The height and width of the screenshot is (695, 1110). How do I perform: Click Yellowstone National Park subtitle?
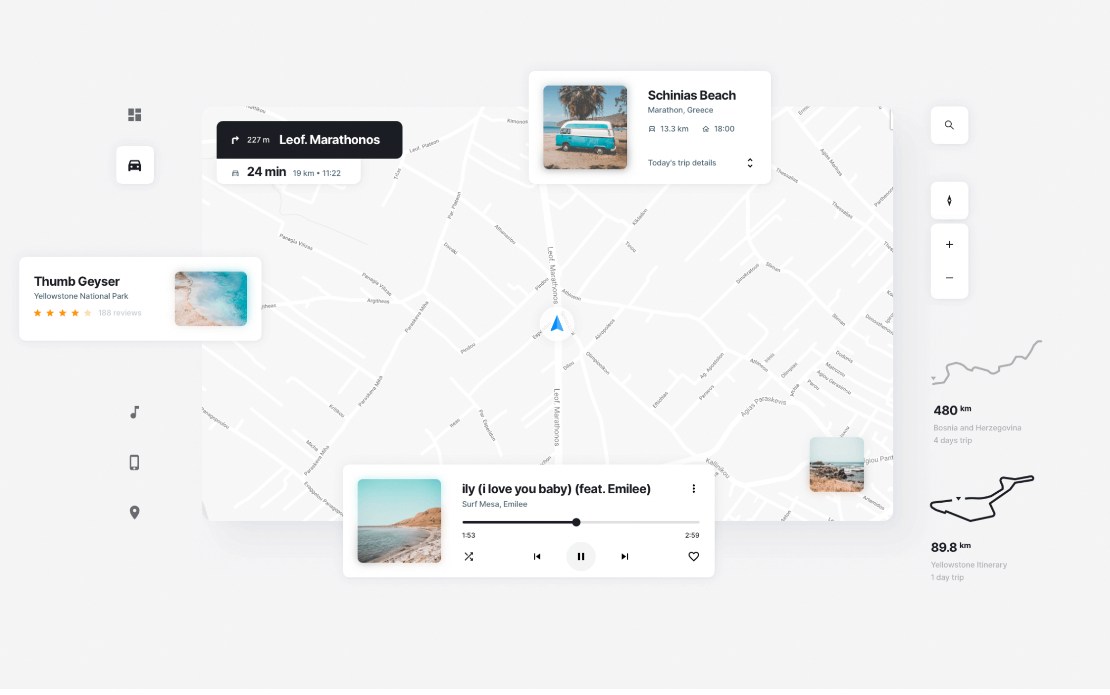(x=81, y=296)
